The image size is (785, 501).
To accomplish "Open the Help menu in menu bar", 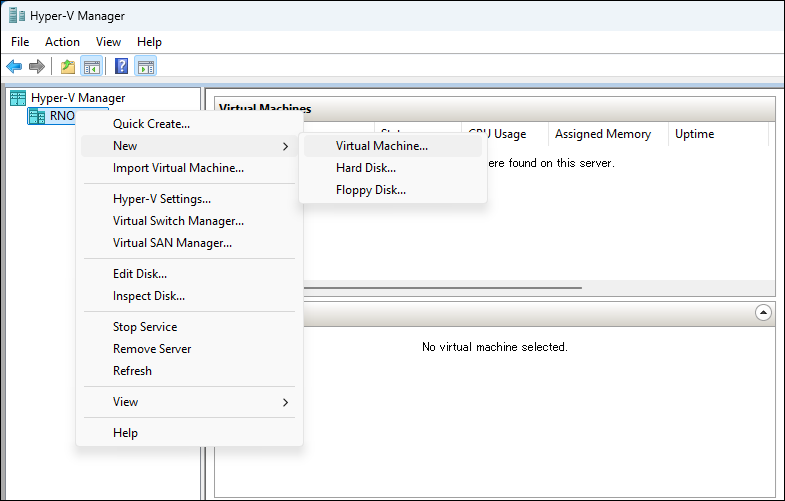I will [149, 42].
